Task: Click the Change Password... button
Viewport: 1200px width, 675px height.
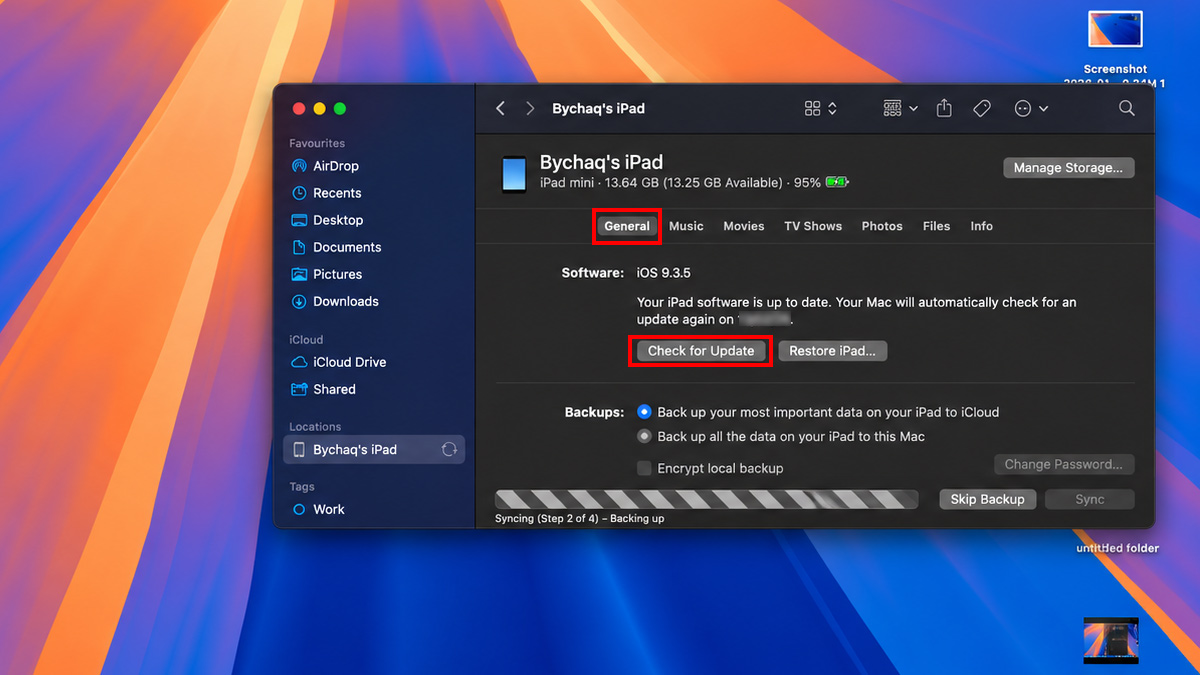Action: tap(1064, 464)
